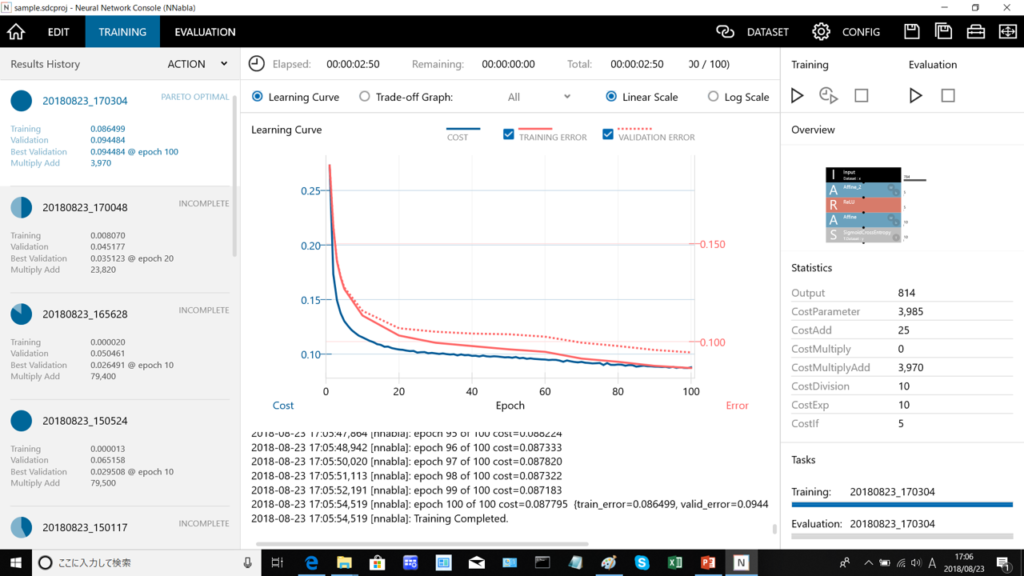1024x576 pixels.
Task: Open Excel from the taskbar
Action: click(x=675, y=562)
